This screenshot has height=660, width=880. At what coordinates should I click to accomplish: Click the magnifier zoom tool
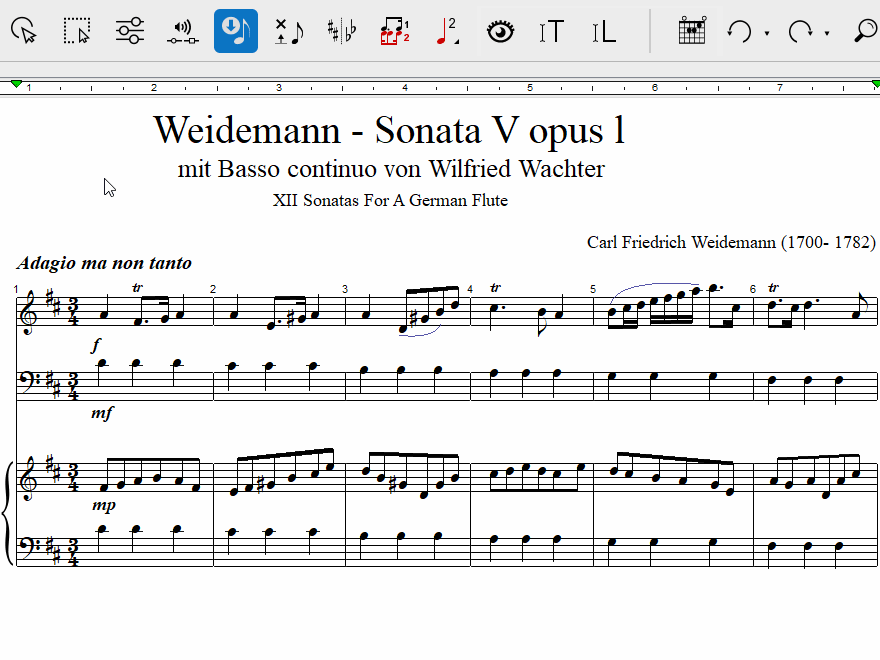coord(867,31)
